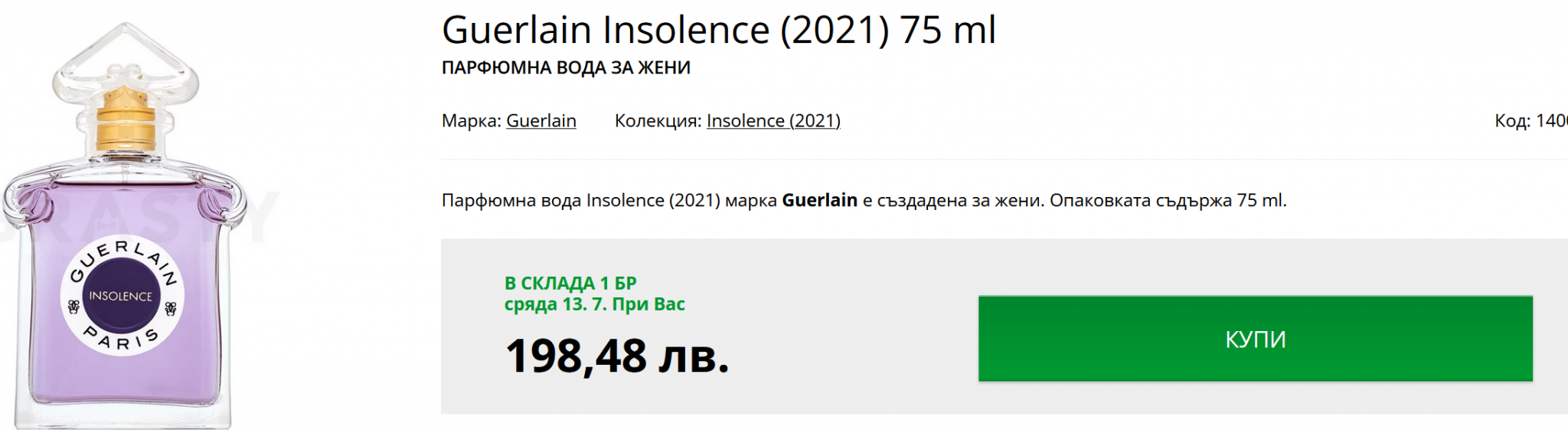Click the green КУПИ buy button
Screen dimensions: 1568x430
click(x=1255, y=339)
